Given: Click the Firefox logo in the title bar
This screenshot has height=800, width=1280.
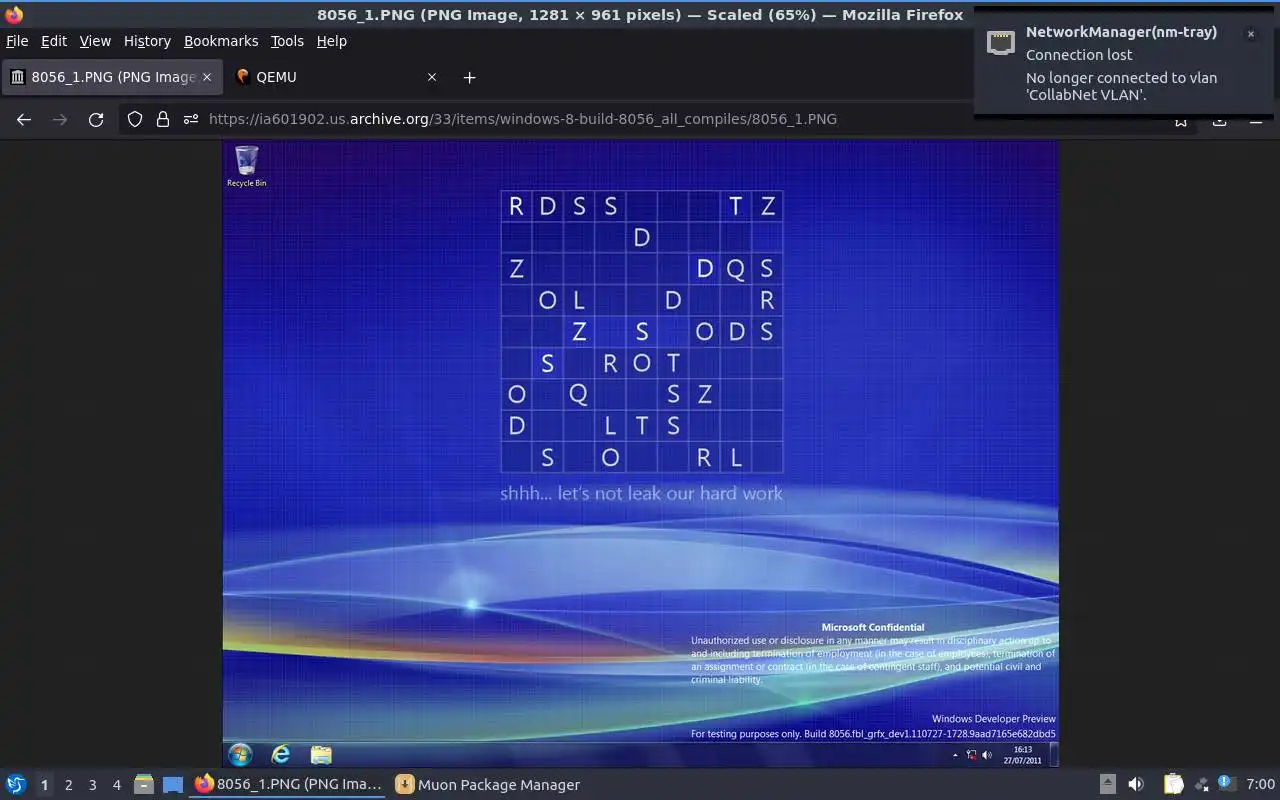Looking at the screenshot, I should tap(14, 15).
